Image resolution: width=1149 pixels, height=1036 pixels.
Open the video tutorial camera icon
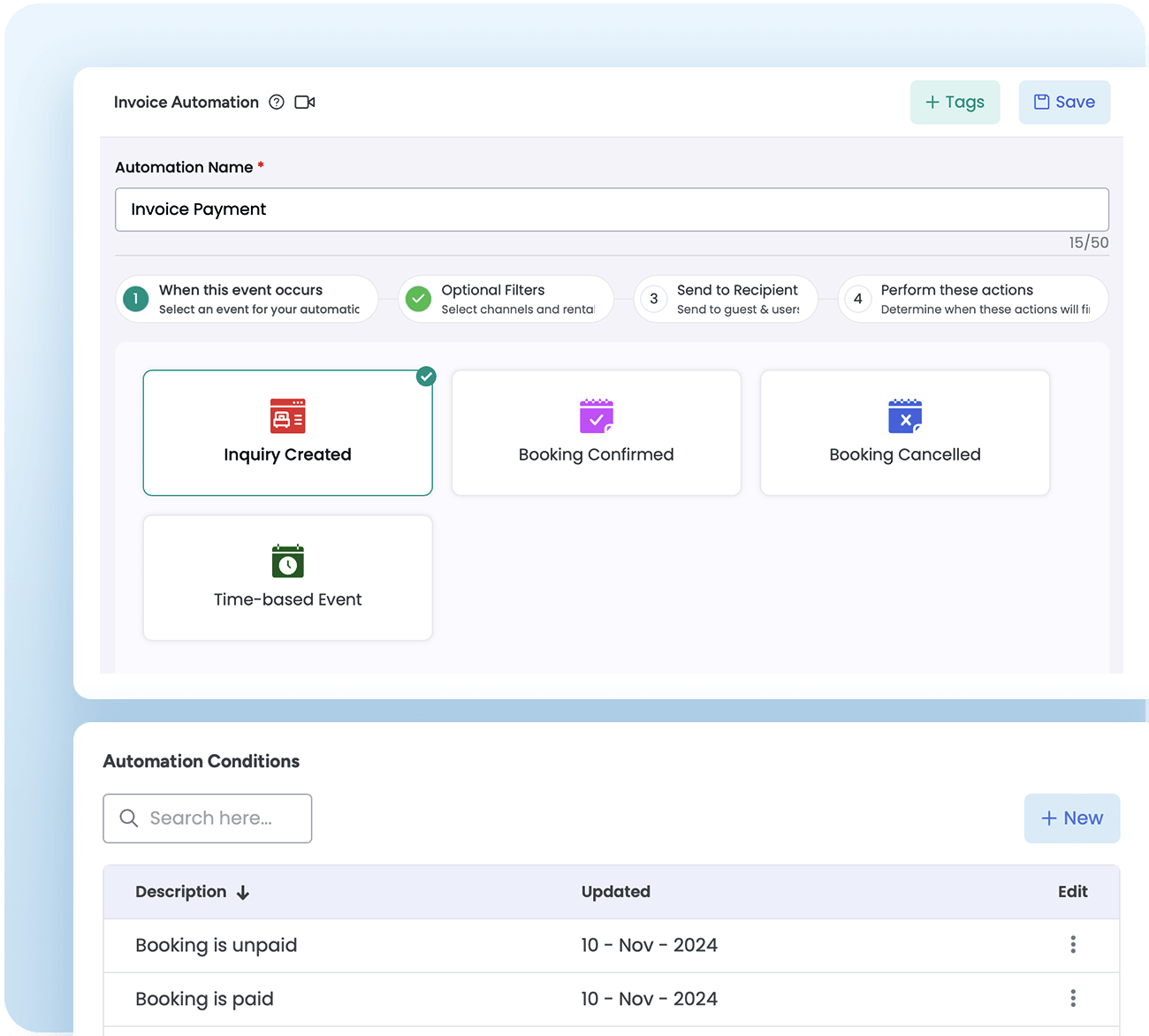pos(305,103)
